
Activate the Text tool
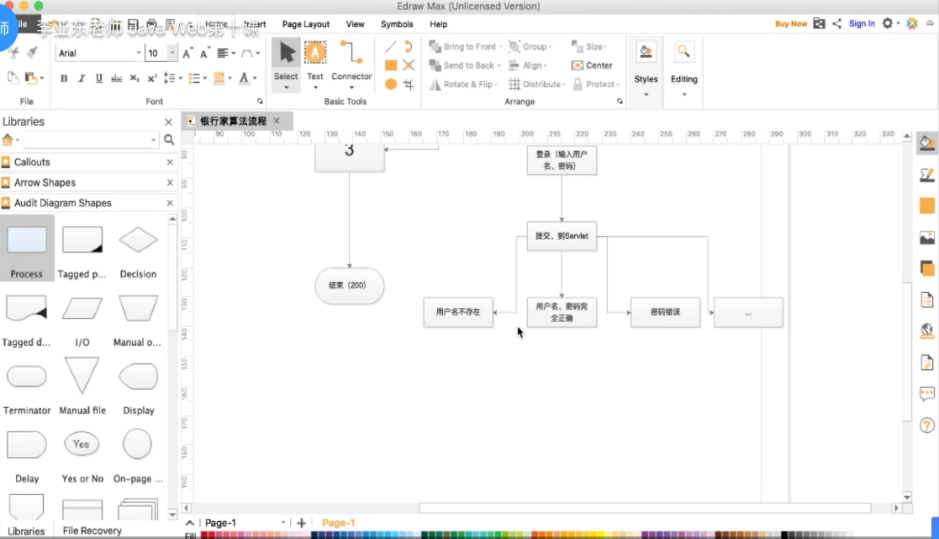[315, 61]
